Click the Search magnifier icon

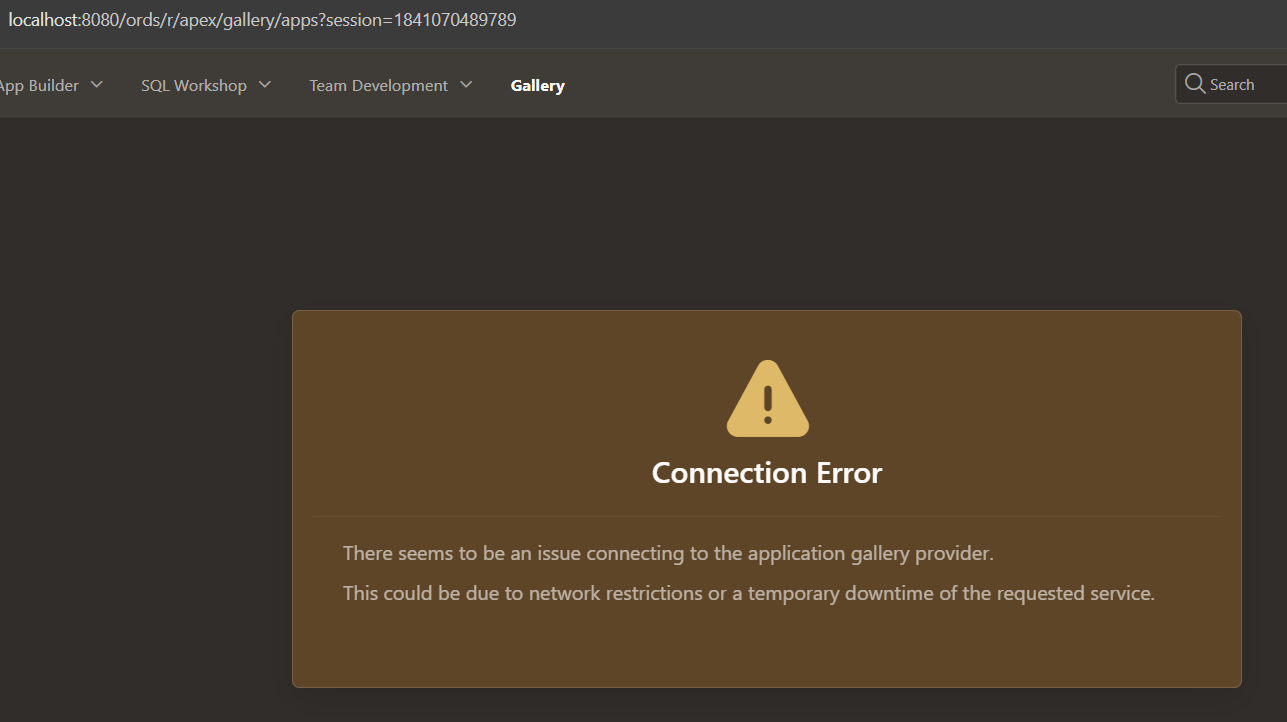[1194, 84]
